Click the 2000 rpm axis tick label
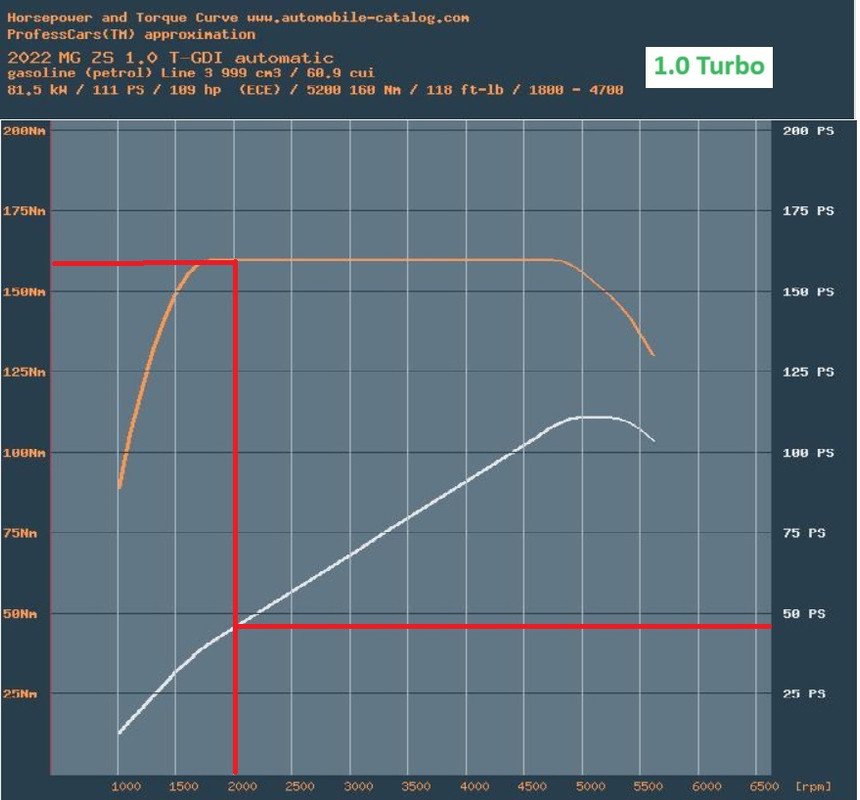 (242, 786)
